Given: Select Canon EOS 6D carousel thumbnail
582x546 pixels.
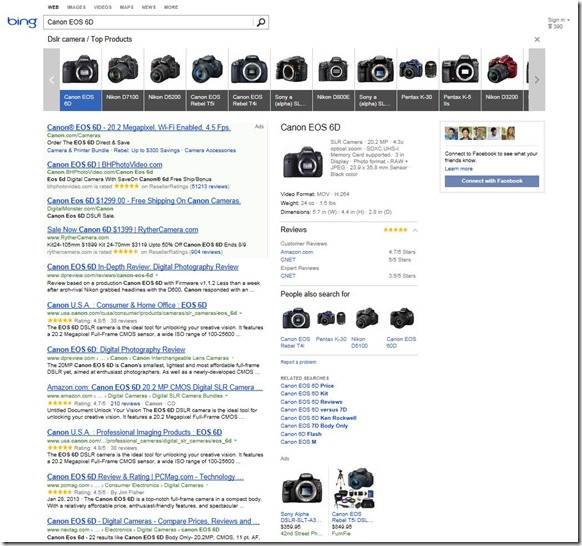Looking at the screenshot, I should (81, 79).
